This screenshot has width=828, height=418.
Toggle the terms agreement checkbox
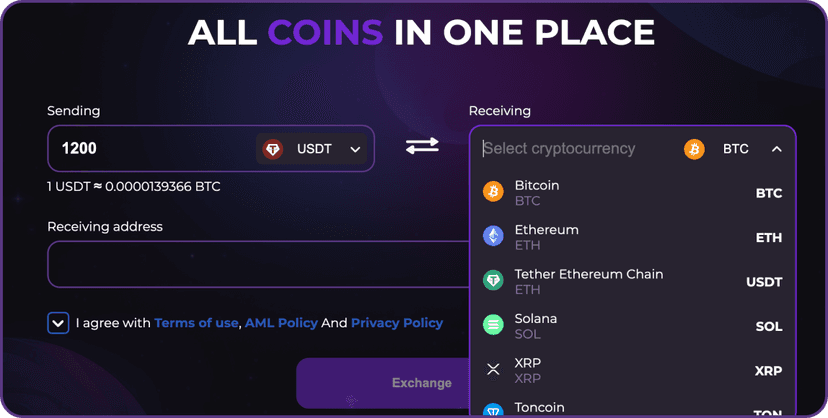coord(58,323)
